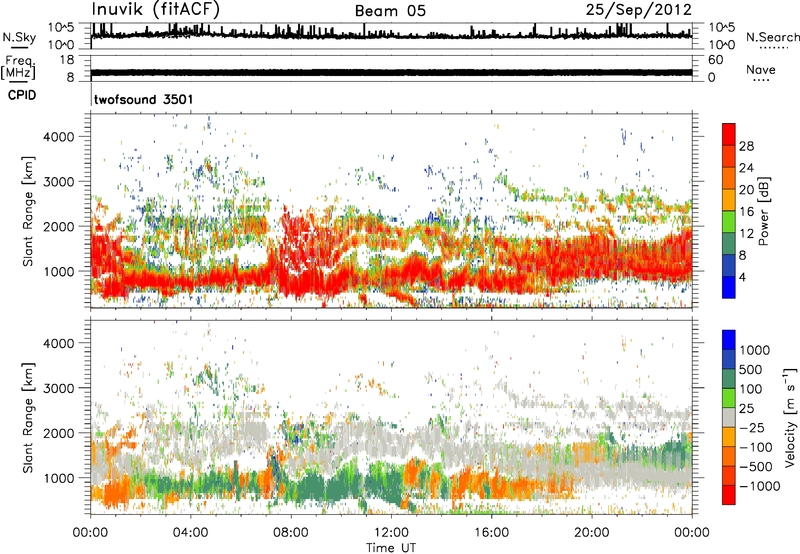The width and height of the screenshot is (800, 554).
Task: Click 'Slant Range [km]' label of power plot
Action: 28,211
